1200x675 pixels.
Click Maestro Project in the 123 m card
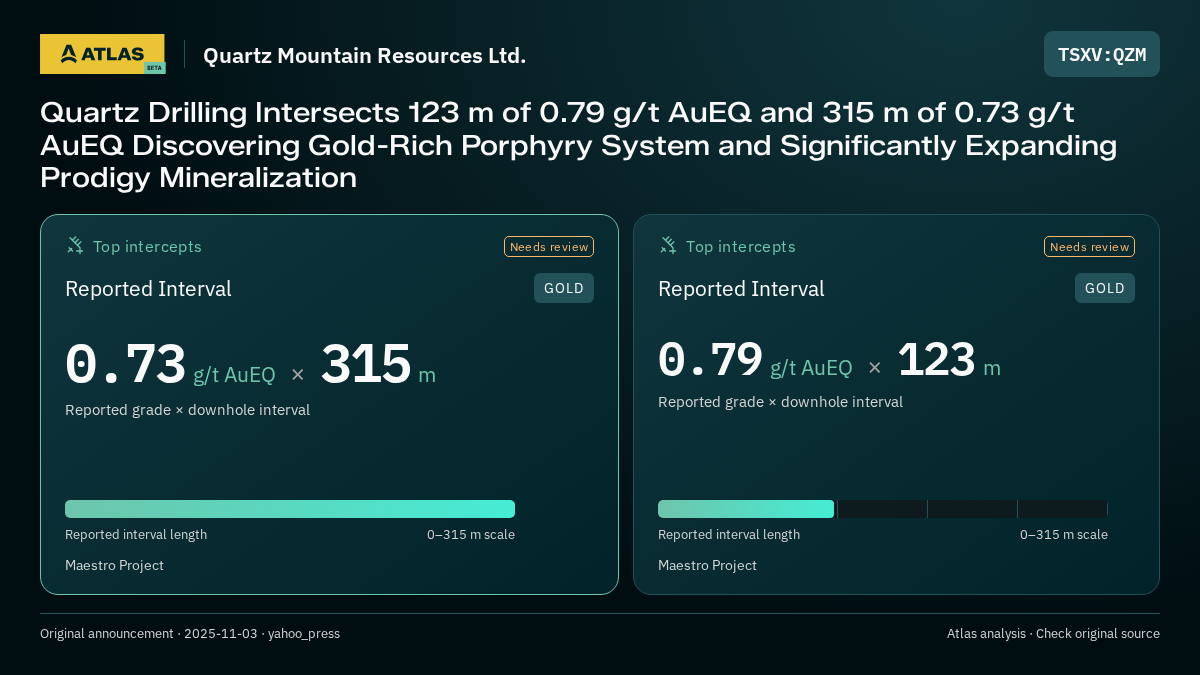click(x=707, y=566)
